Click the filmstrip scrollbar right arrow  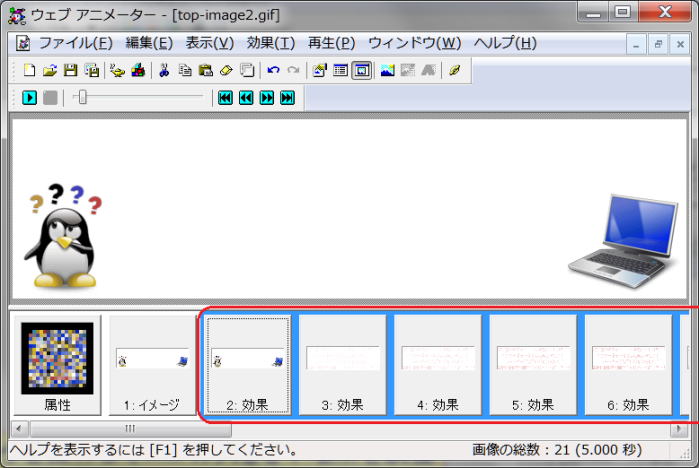679,429
